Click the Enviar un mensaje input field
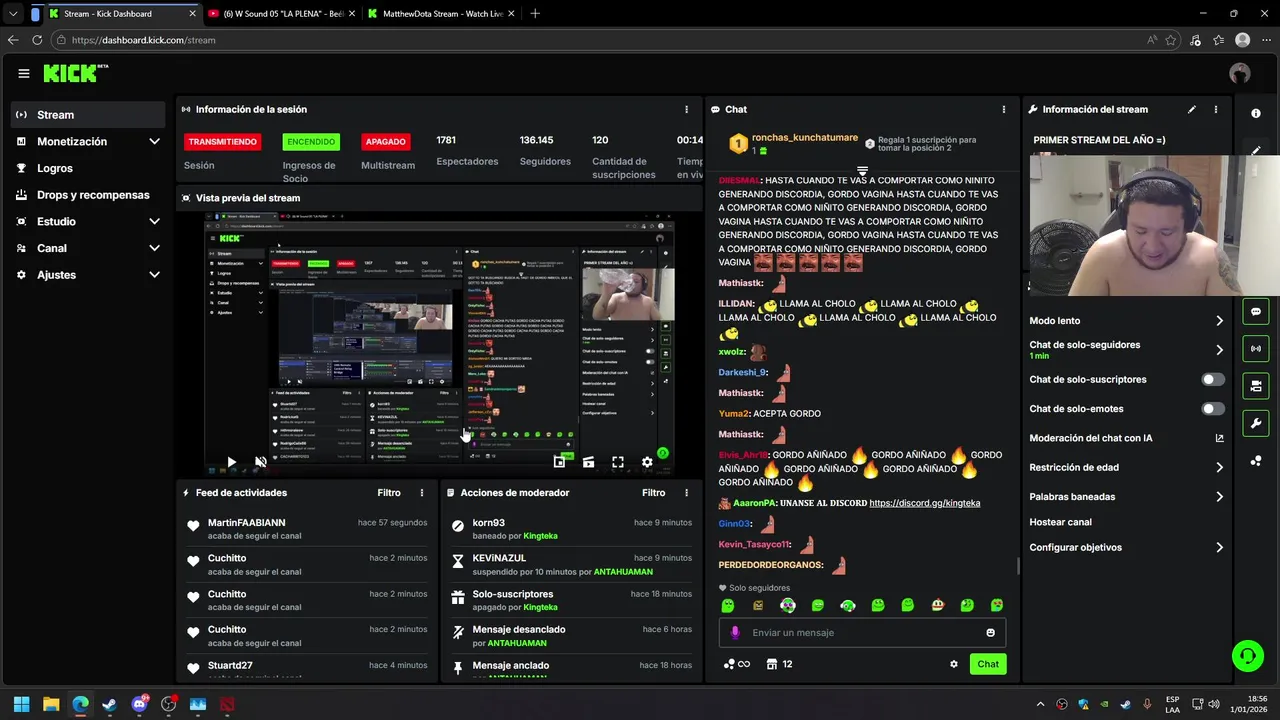1280x720 pixels. [862, 632]
